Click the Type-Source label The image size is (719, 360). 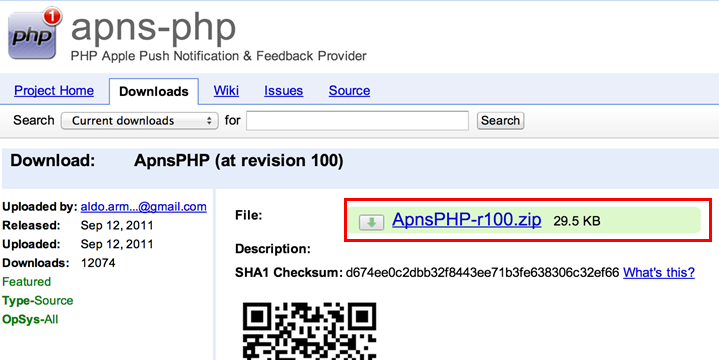38,301
